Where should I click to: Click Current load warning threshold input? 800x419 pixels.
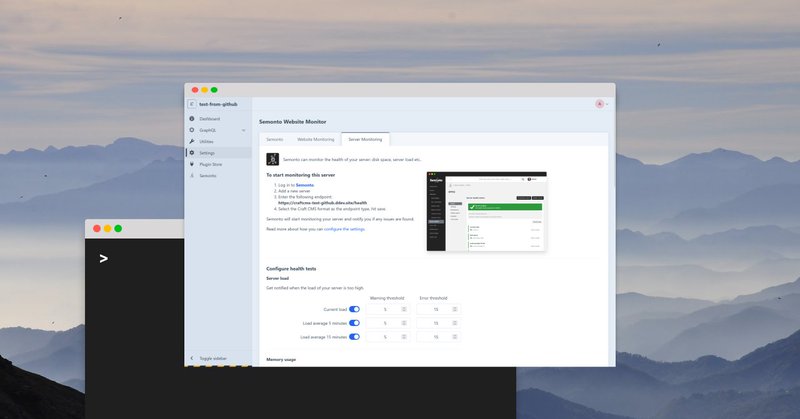click(387, 309)
